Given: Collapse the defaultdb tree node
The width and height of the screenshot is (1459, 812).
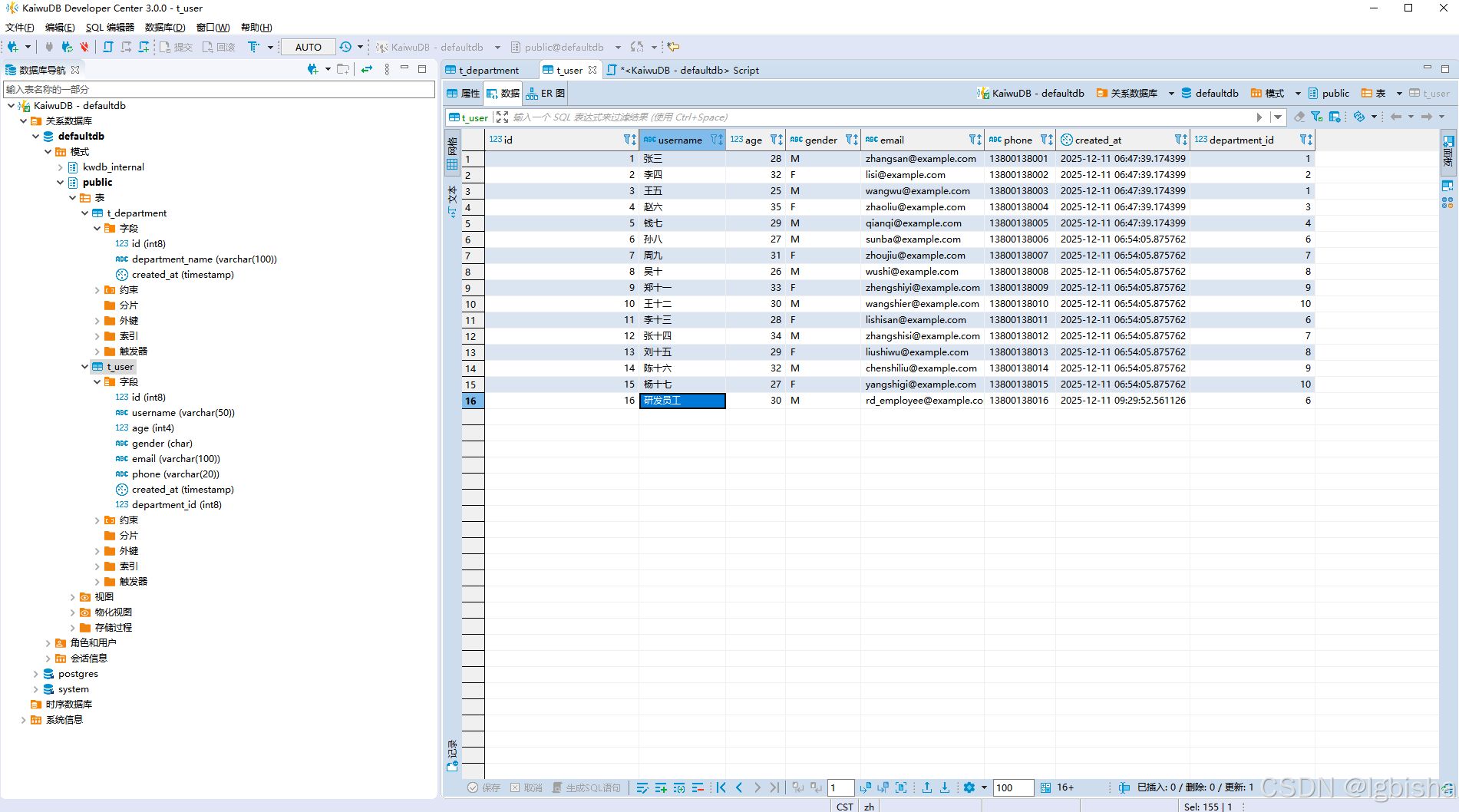Looking at the screenshot, I should 36,136.
